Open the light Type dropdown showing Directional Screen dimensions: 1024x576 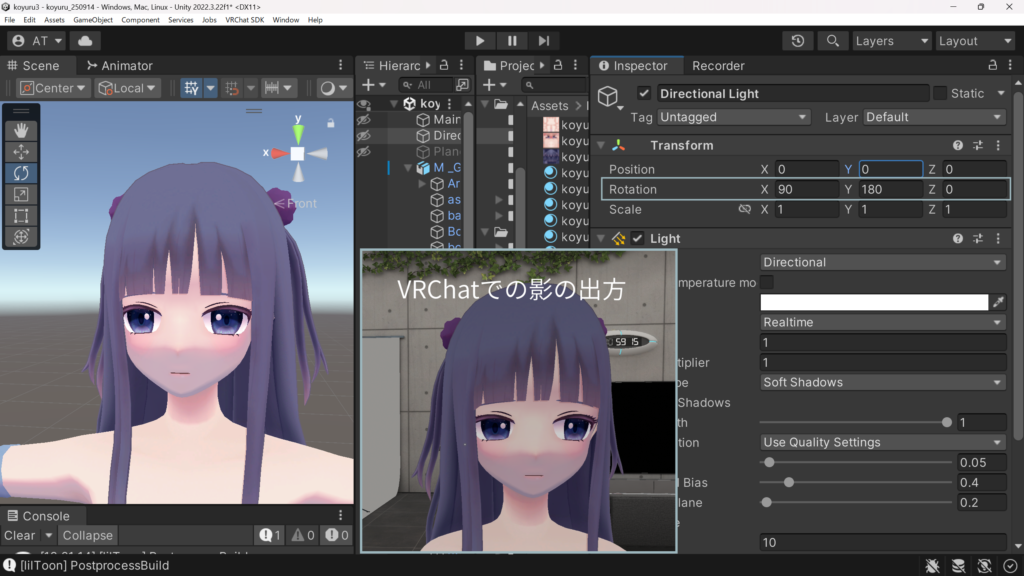pyautogui.click(x=882, y=262)
